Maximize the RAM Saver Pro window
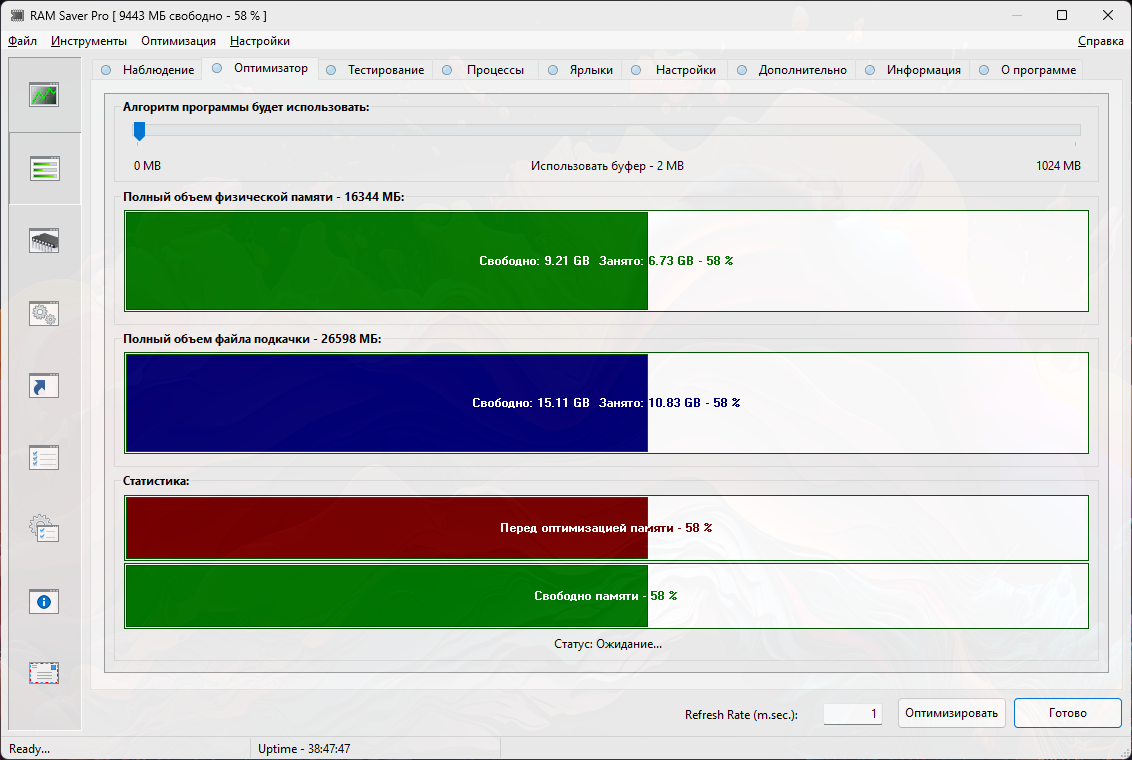1132x760 pixels. click(x=1062, y=15)
